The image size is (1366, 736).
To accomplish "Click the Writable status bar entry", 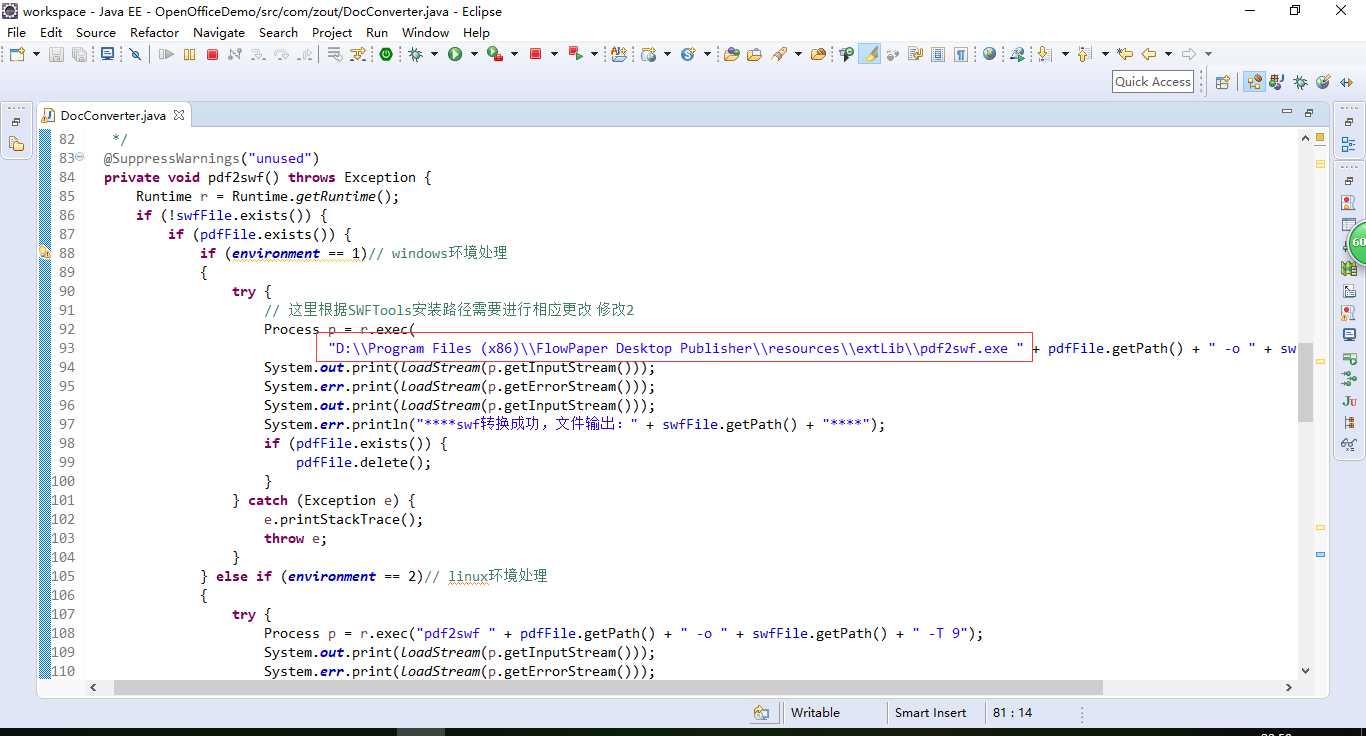I will point(815,713).
